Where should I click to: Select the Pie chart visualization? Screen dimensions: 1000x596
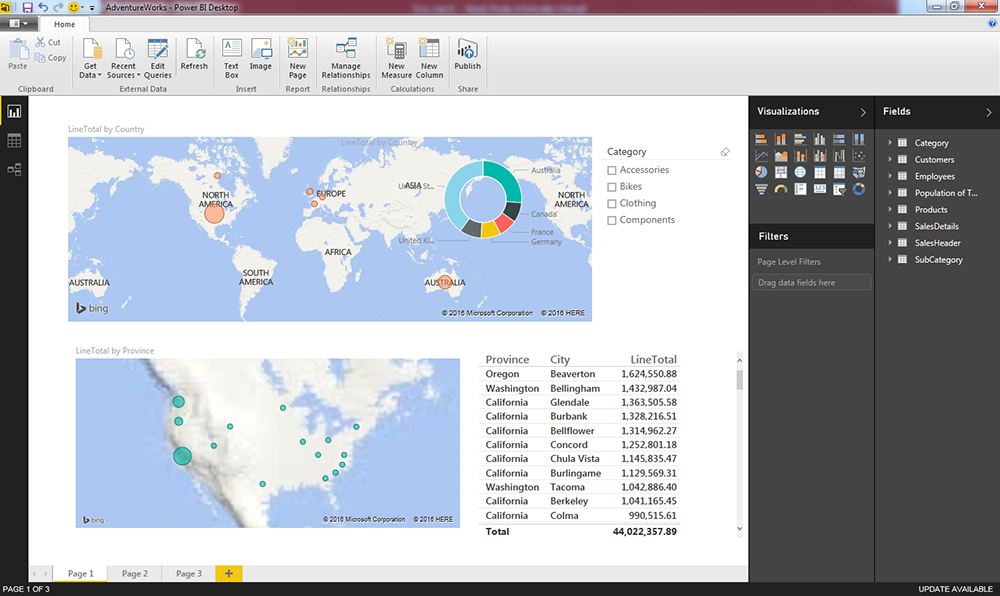[x=761, y=172]
